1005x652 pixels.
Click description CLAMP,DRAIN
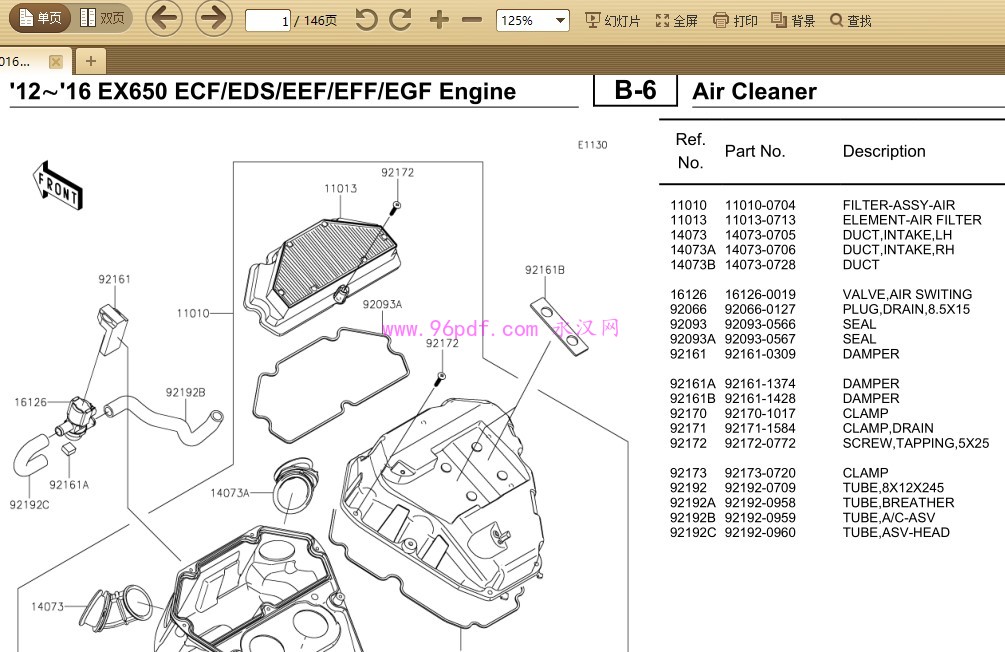click(888, 428)
